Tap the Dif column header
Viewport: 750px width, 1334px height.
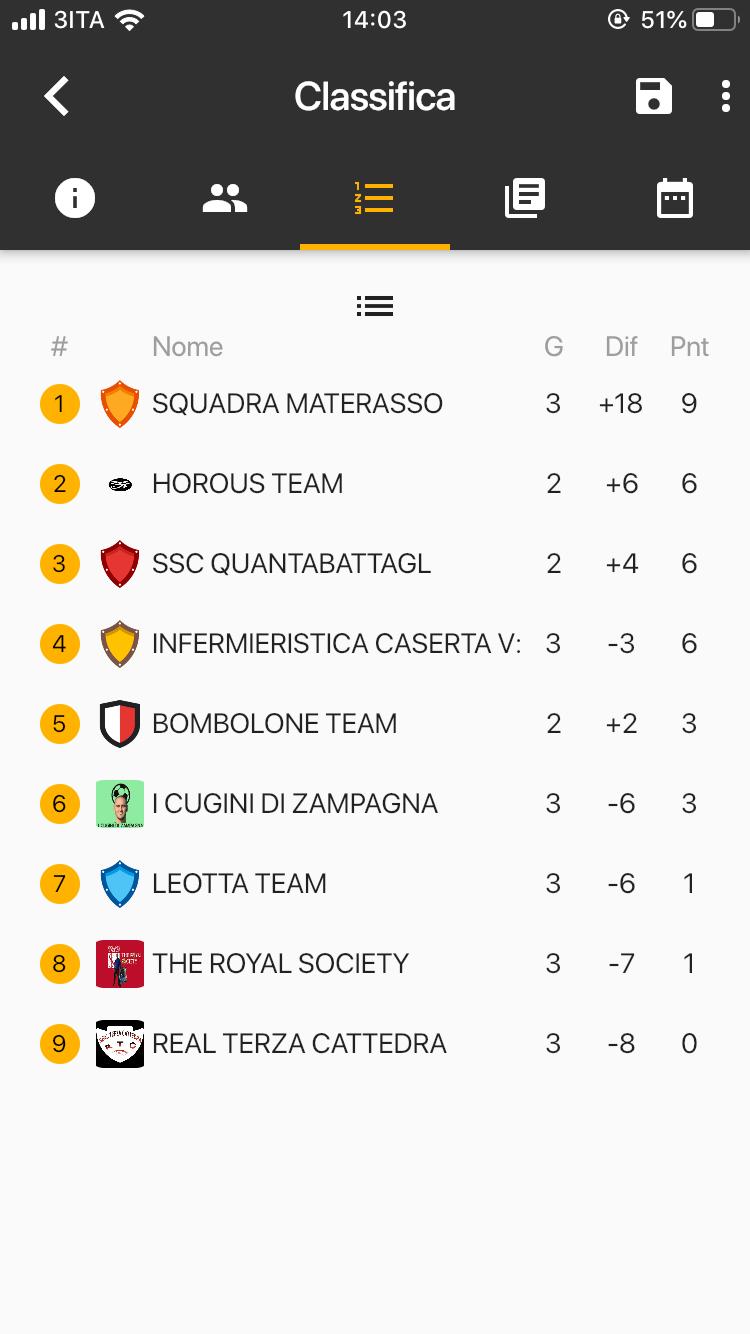point(621,347)
